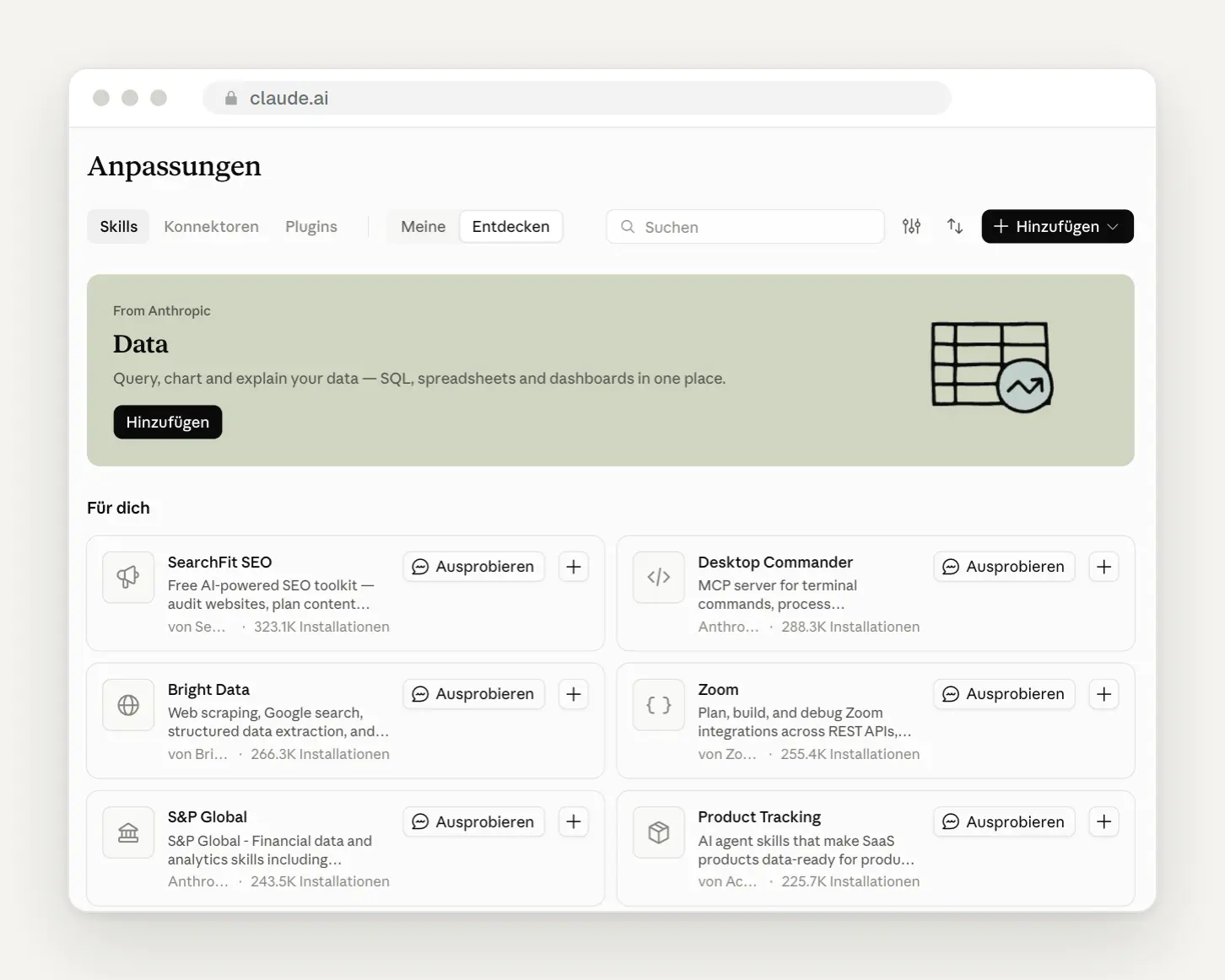Image resolution: width=1225 pixels, height=980 pixels.
Task: Click the Bright Data globe icon
Action: click(x=128, y=705)
